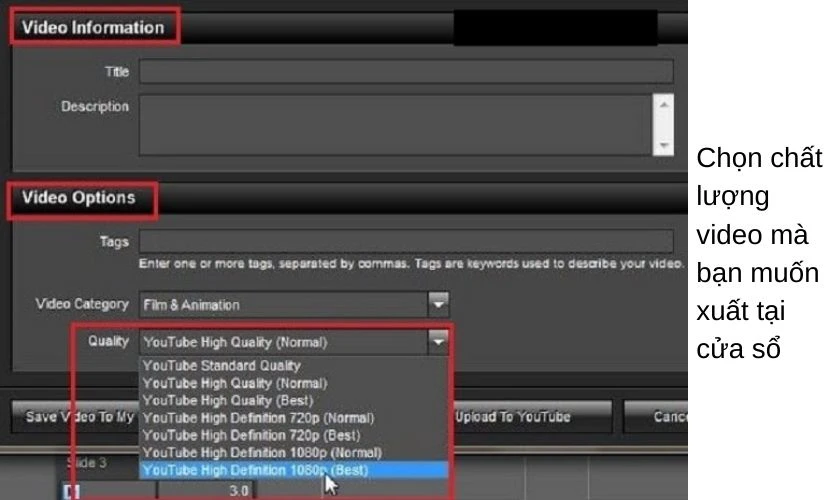The image size is (840, 500).
Task: Open the Video Category dropdown arrow
Action: (x=438, y=304)
